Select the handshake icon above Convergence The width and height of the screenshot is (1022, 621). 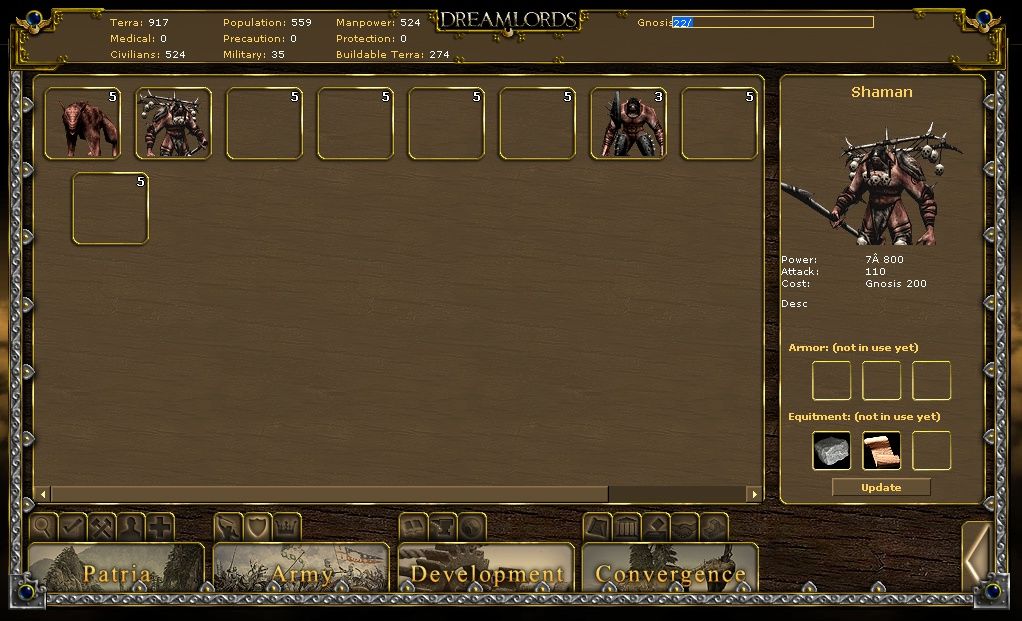pyautogui.click(x=684, y=526)
